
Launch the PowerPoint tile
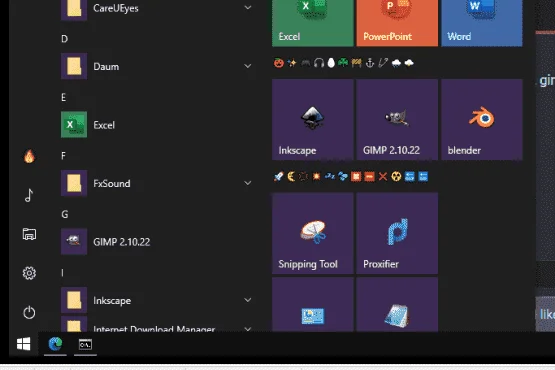397,23
